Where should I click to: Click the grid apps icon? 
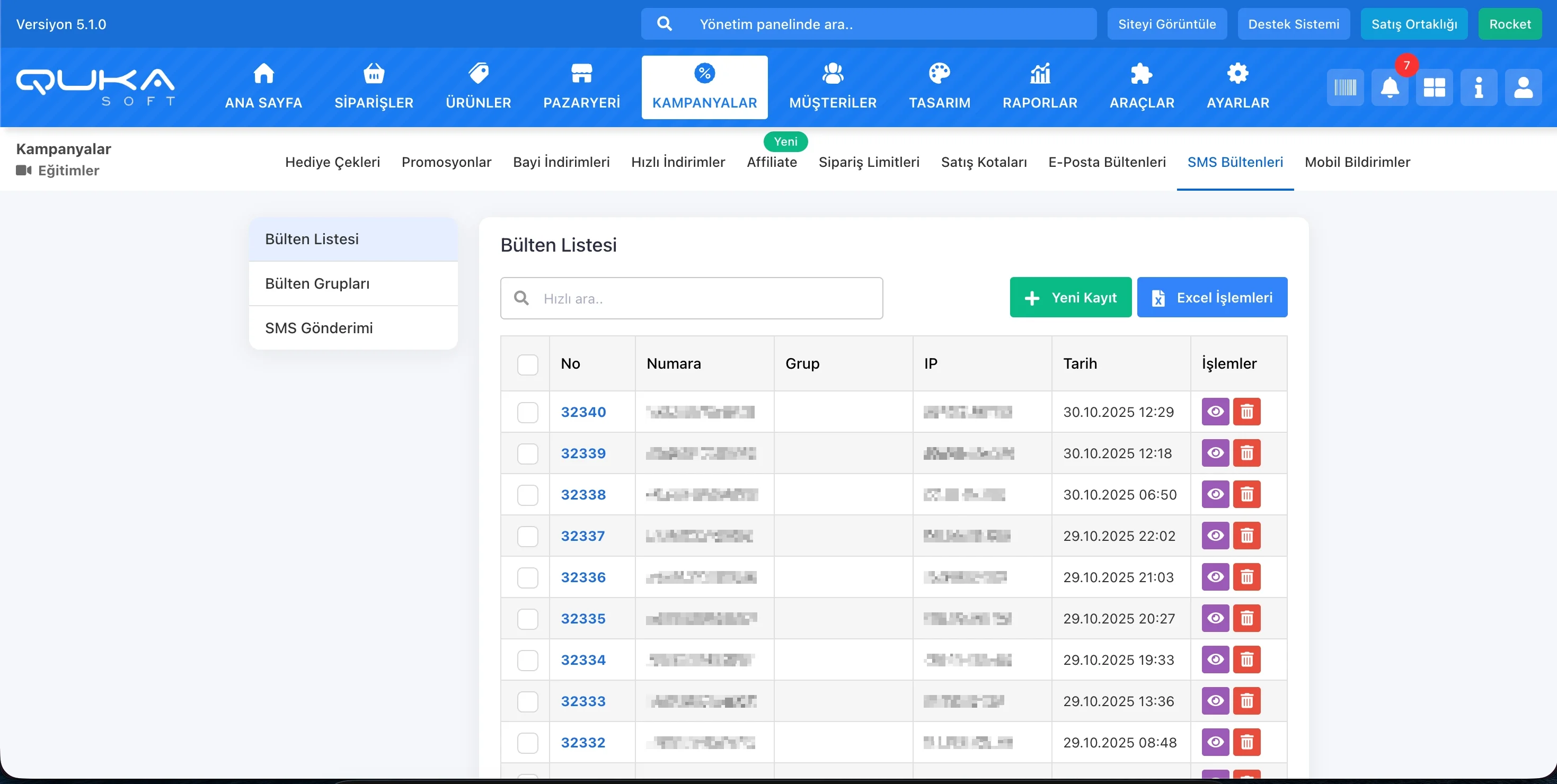pos(1434,87)
